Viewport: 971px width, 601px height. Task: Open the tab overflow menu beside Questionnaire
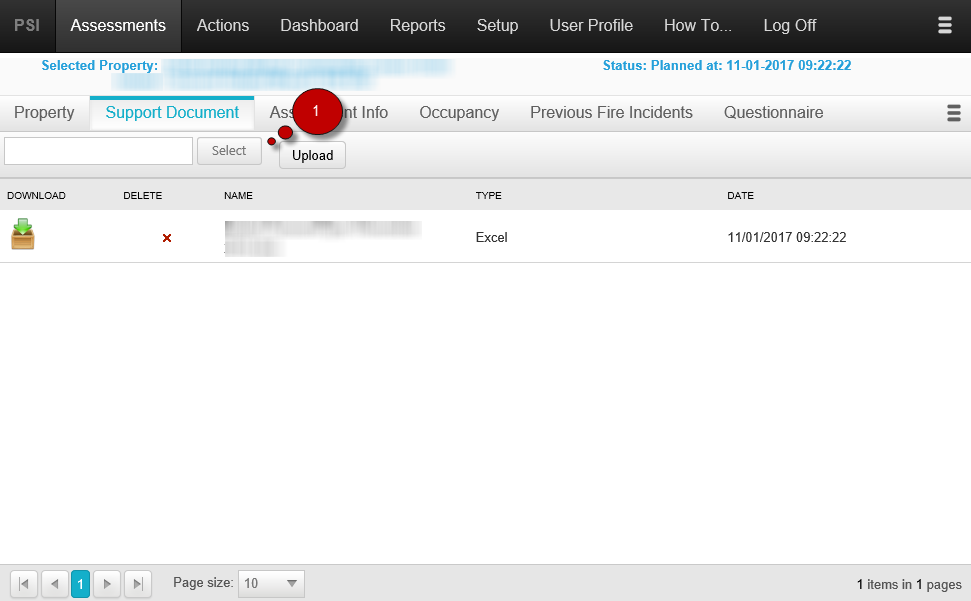(953, 113)
